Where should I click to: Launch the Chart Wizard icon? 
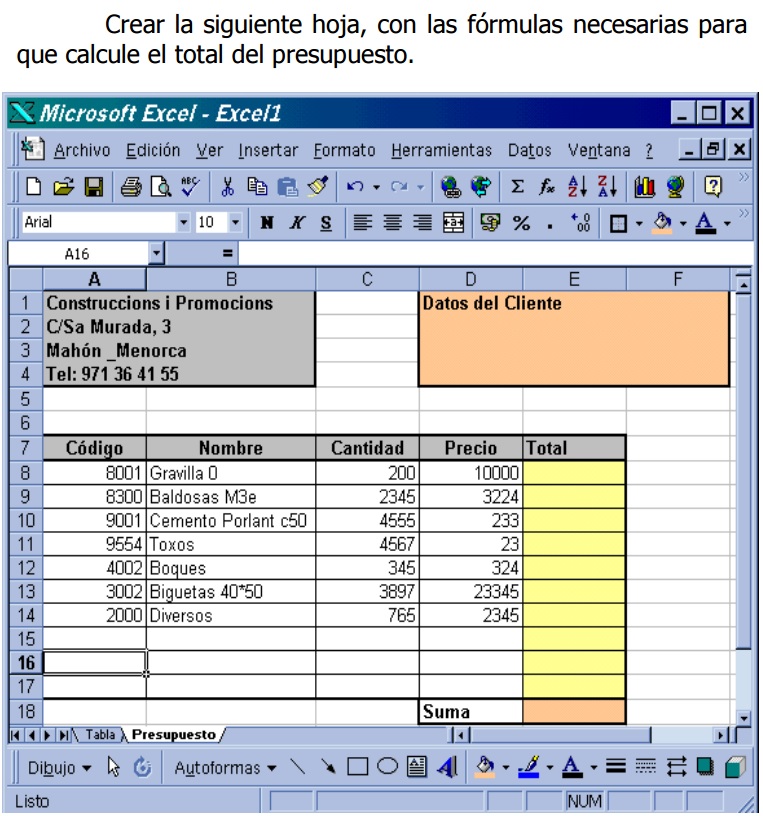point(644,187)
